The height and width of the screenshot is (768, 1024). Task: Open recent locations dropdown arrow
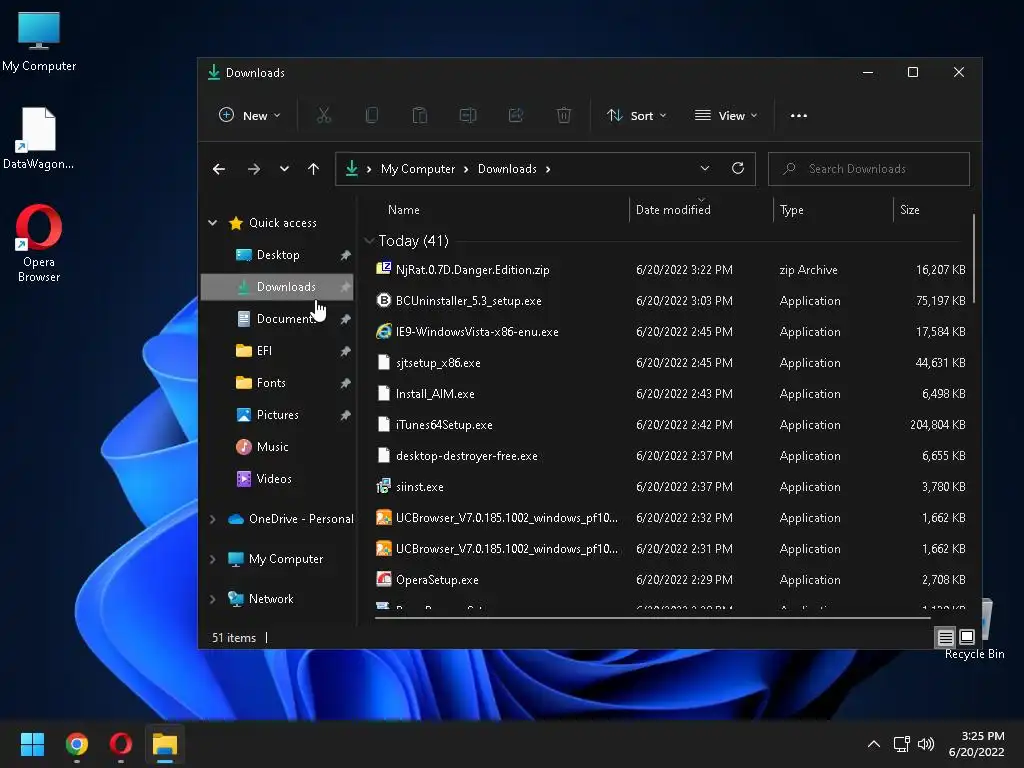click(x=284, y=169)
